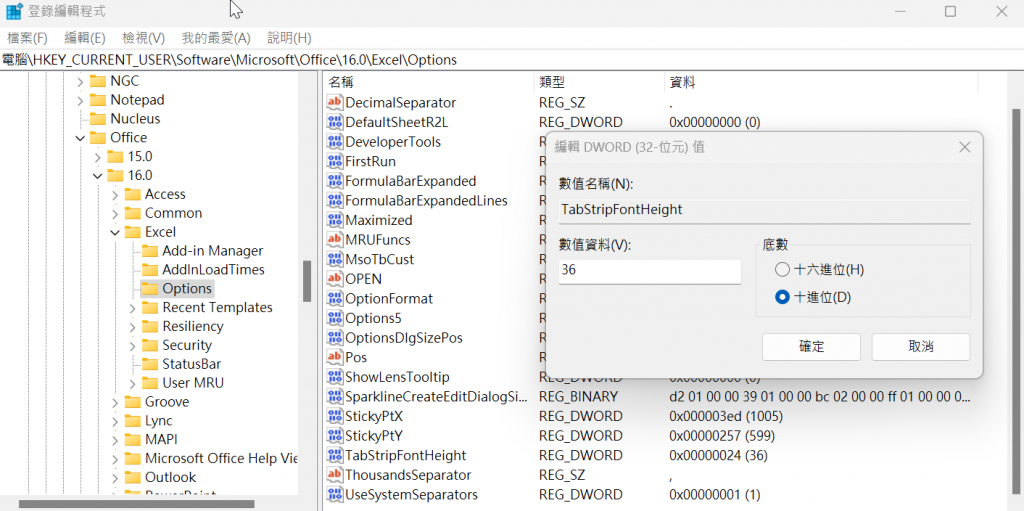This screenshot has width=1024, height=511.
Task: Click the value data (數值資料) input field
Action: [x=650, y=271]
